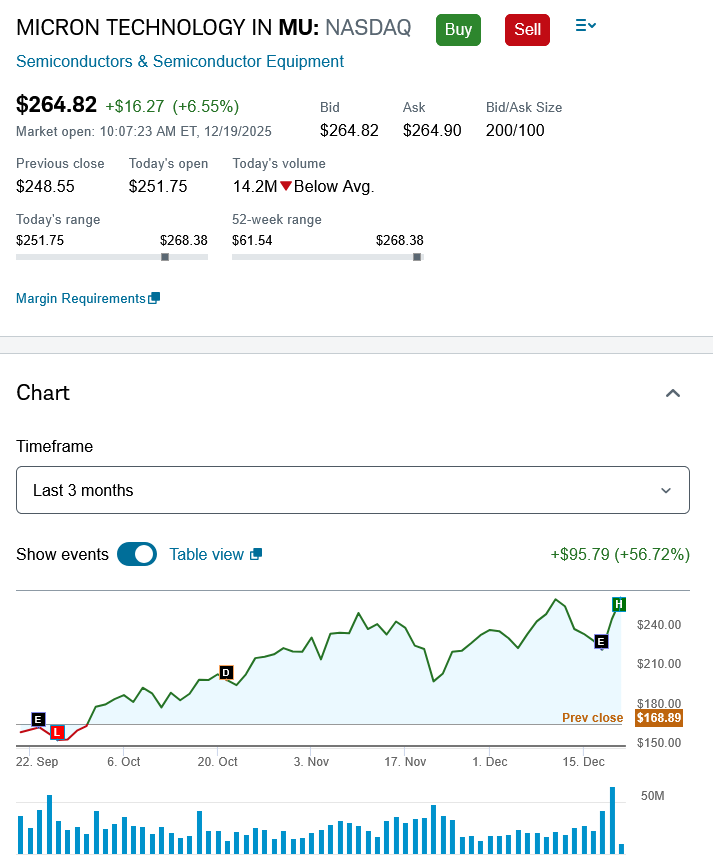This screenshot has height=861, width=713.
Task: Click the 3. Nov date axis label
Action: pos(311,762)
